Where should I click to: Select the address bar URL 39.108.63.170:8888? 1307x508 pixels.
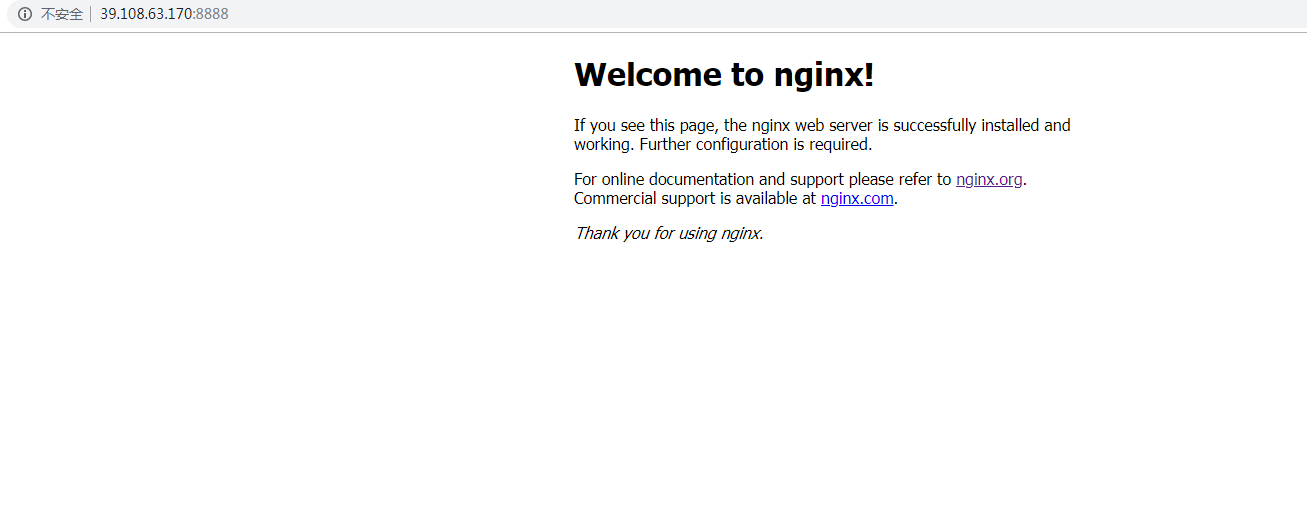[x=164, y=14]
